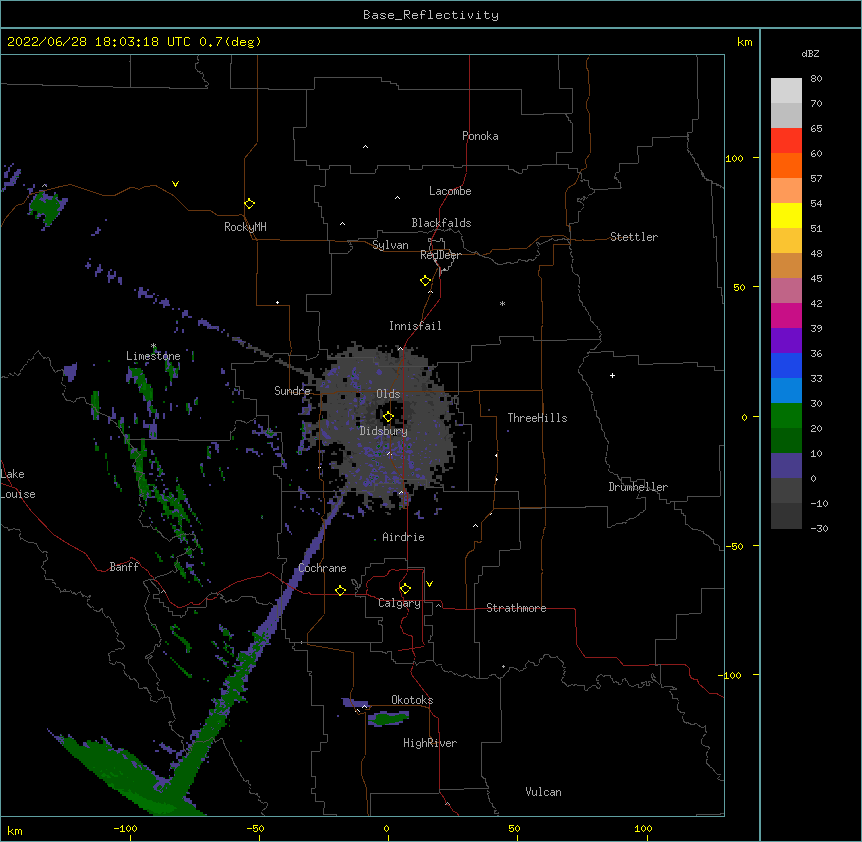Click the Sundre label
Viewport: 862px width, 842px height.
(x=292, y=391)
